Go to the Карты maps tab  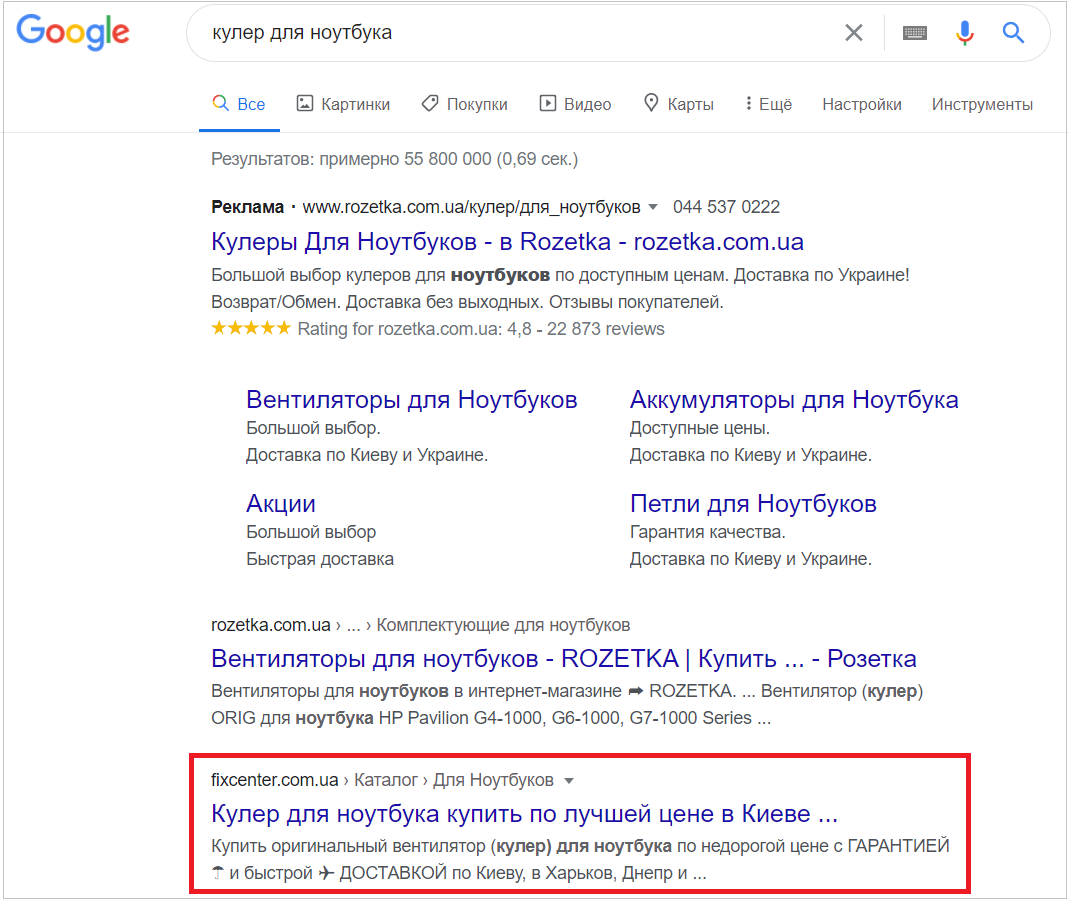point(678,104)
